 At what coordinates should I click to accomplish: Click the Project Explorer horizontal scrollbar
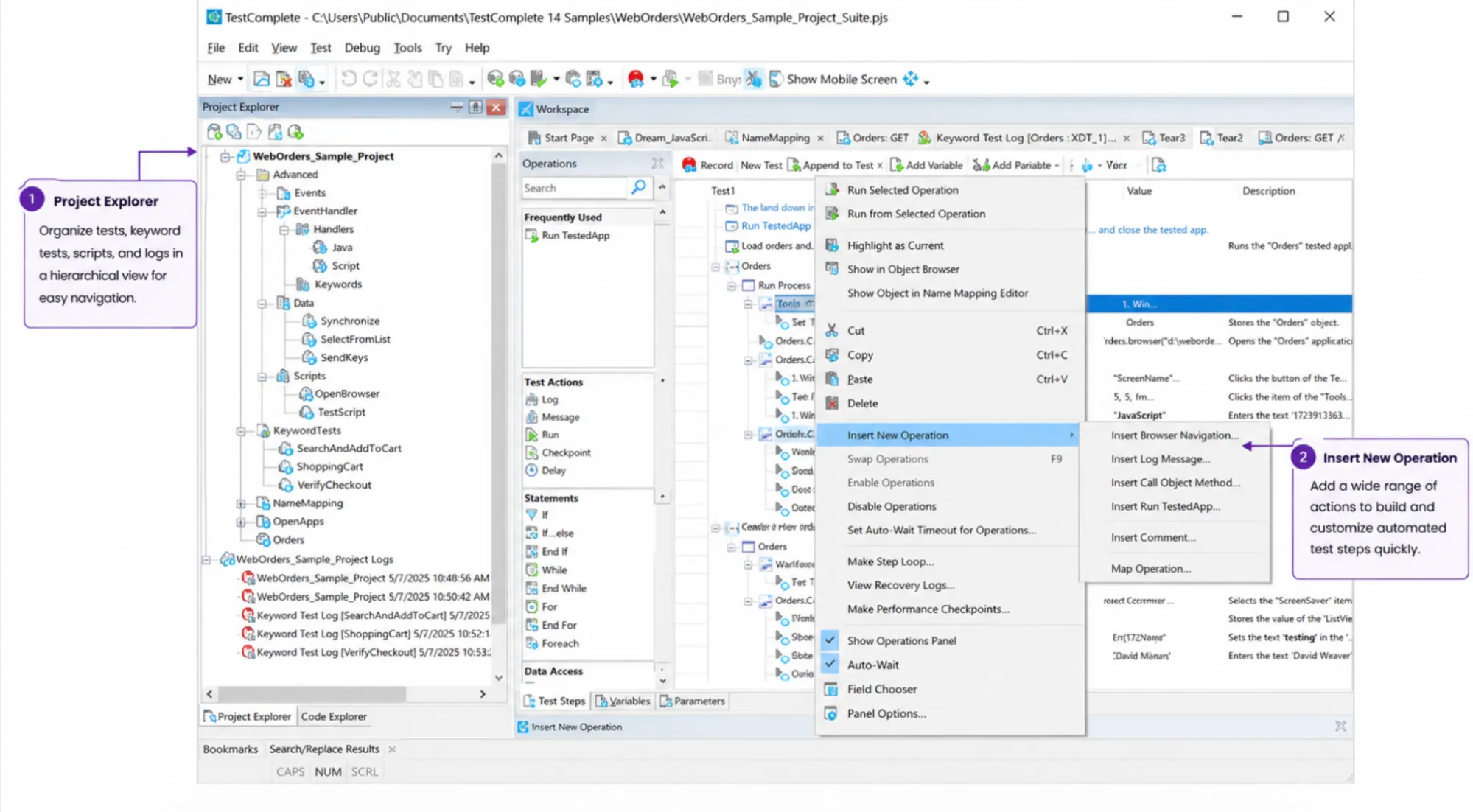(x=312, y=694)
